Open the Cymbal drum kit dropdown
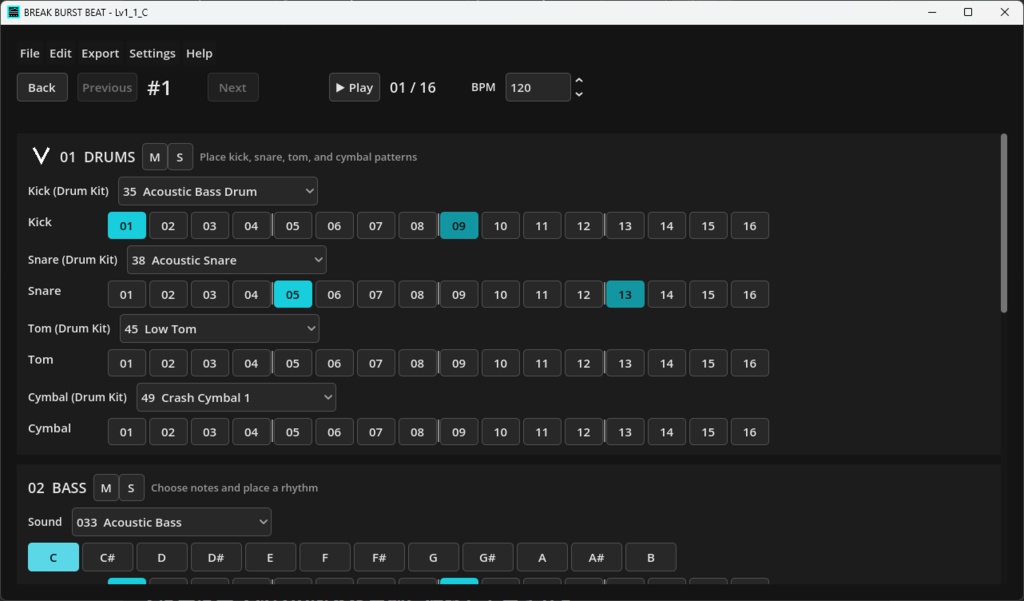This screenshot has height=601, width=1024. coord(236,397)
